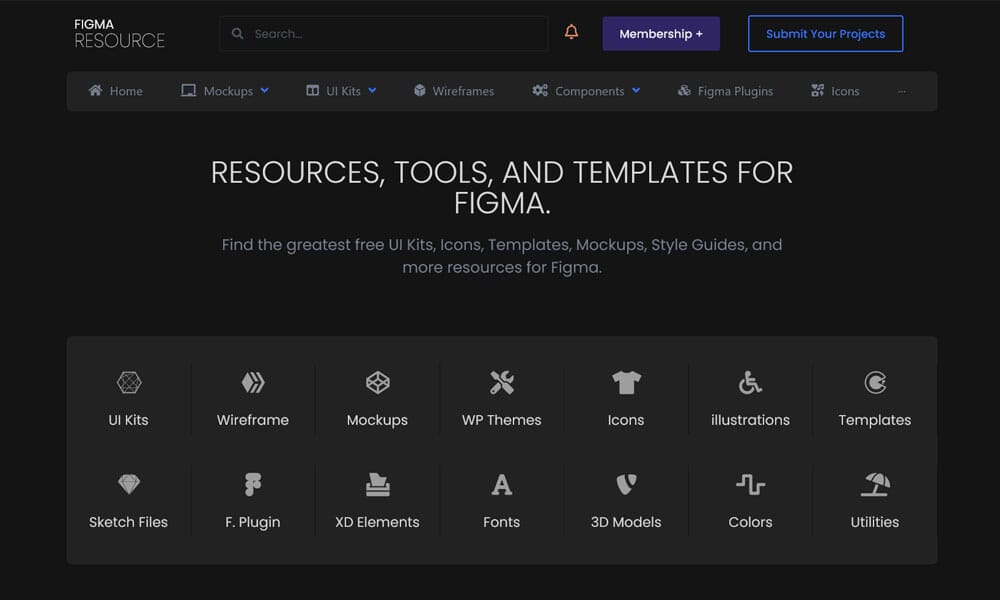This screenshot has width=1000, height=600.
Task: Select the Icons t-shirt category icon
Action: (626, 383)
